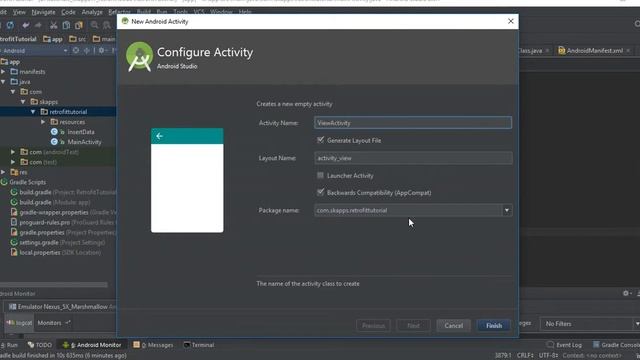Click the Cut scissors icon
640x360 pixels.
(x=53, y=25)
